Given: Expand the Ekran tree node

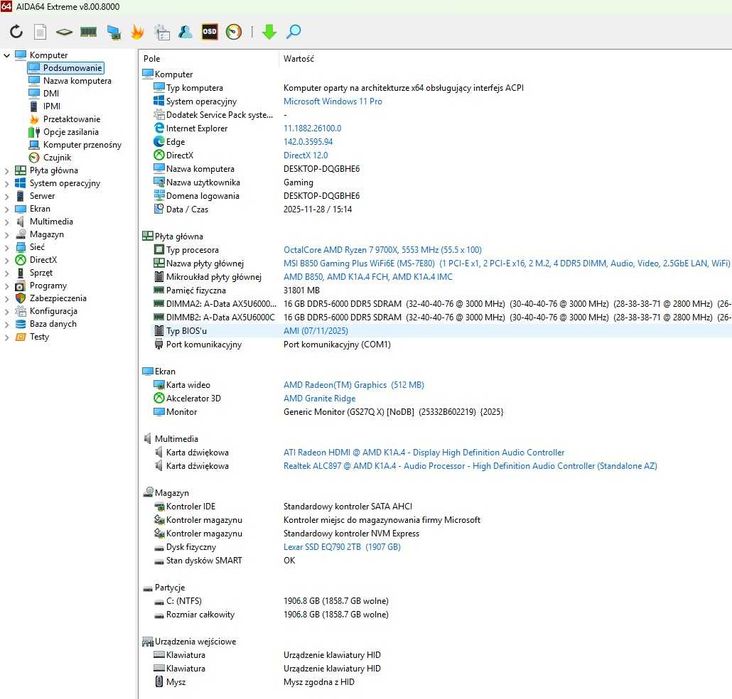Looking at the screenshot, I should 7,209.
